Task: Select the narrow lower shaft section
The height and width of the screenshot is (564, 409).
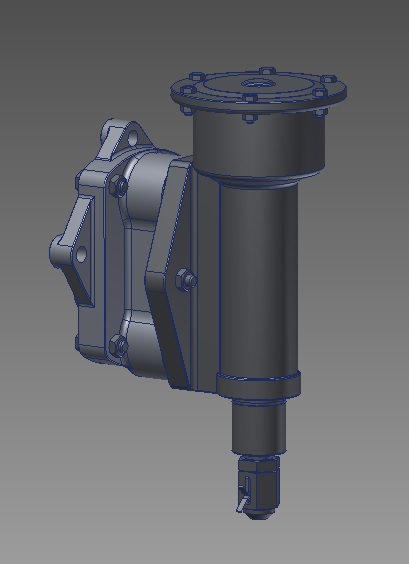Action: (x=259, y=427)
